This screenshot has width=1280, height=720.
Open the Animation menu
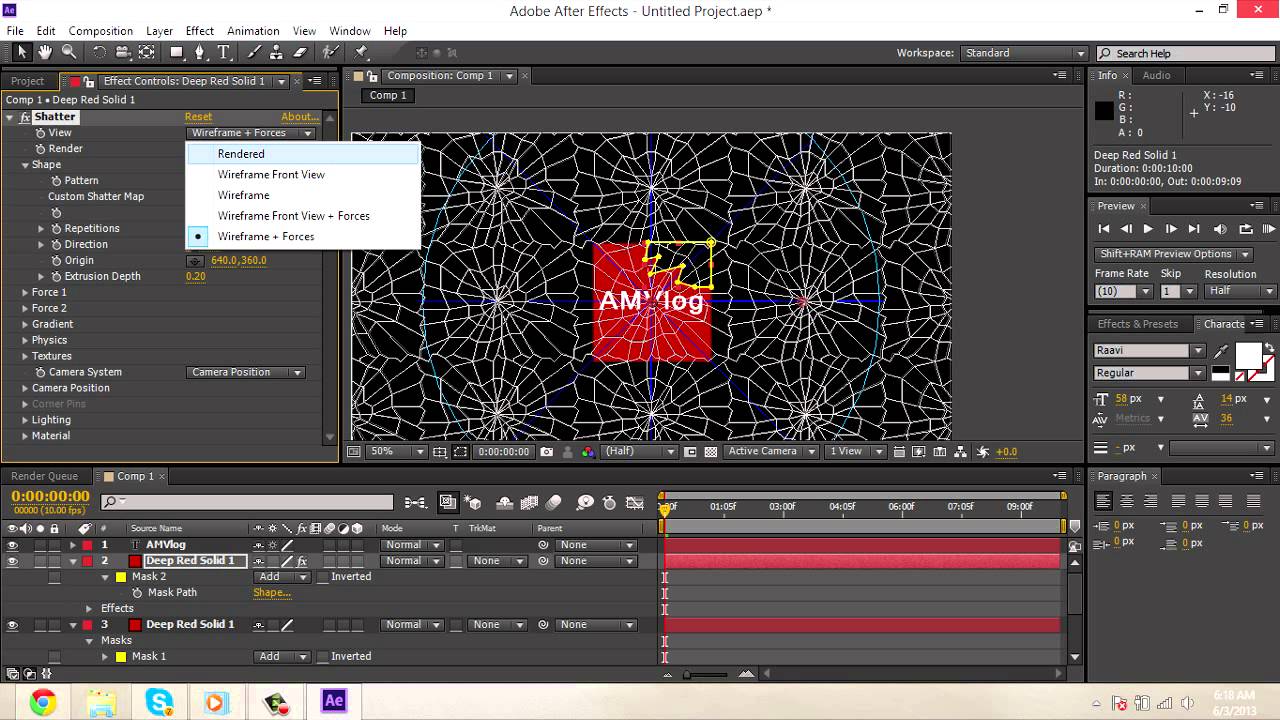(253, 31)
